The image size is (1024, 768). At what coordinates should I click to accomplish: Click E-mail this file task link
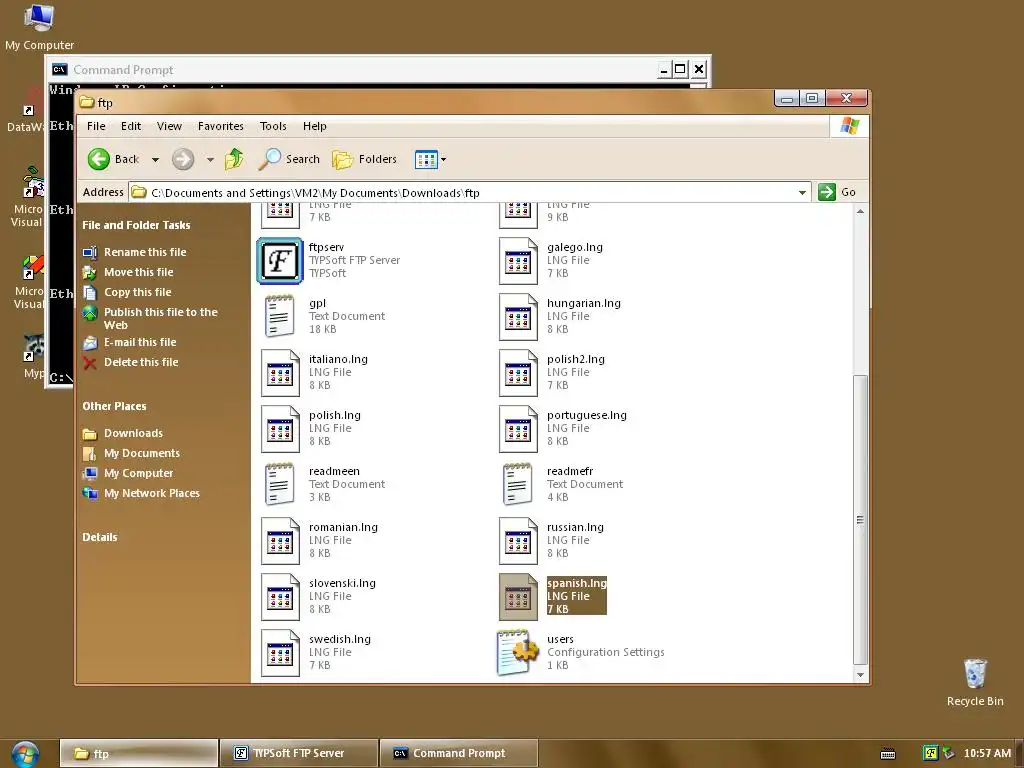click(140, 342)
